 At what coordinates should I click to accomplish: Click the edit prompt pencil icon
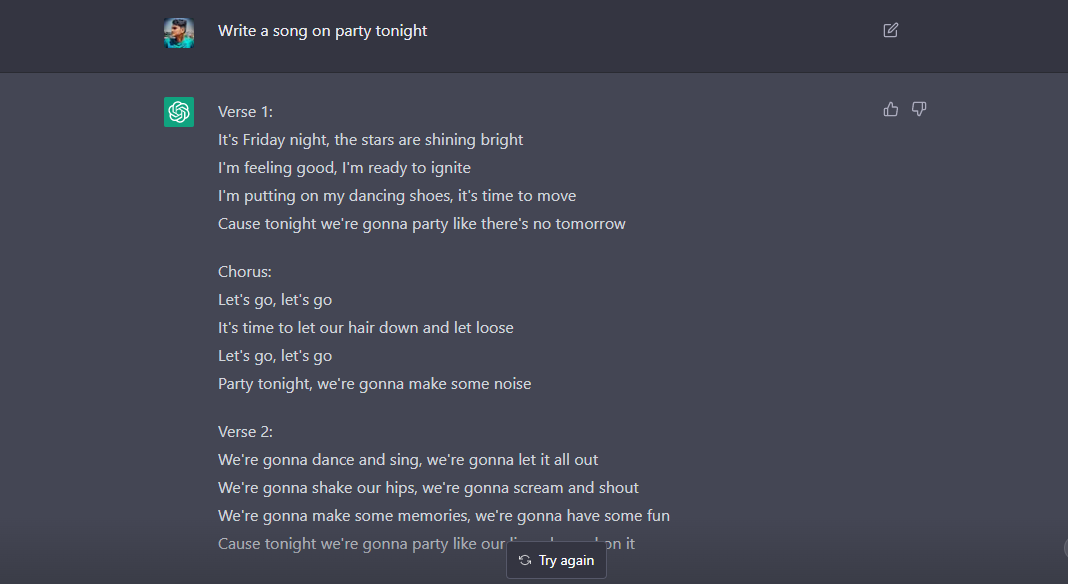click(x=891, y=30)
